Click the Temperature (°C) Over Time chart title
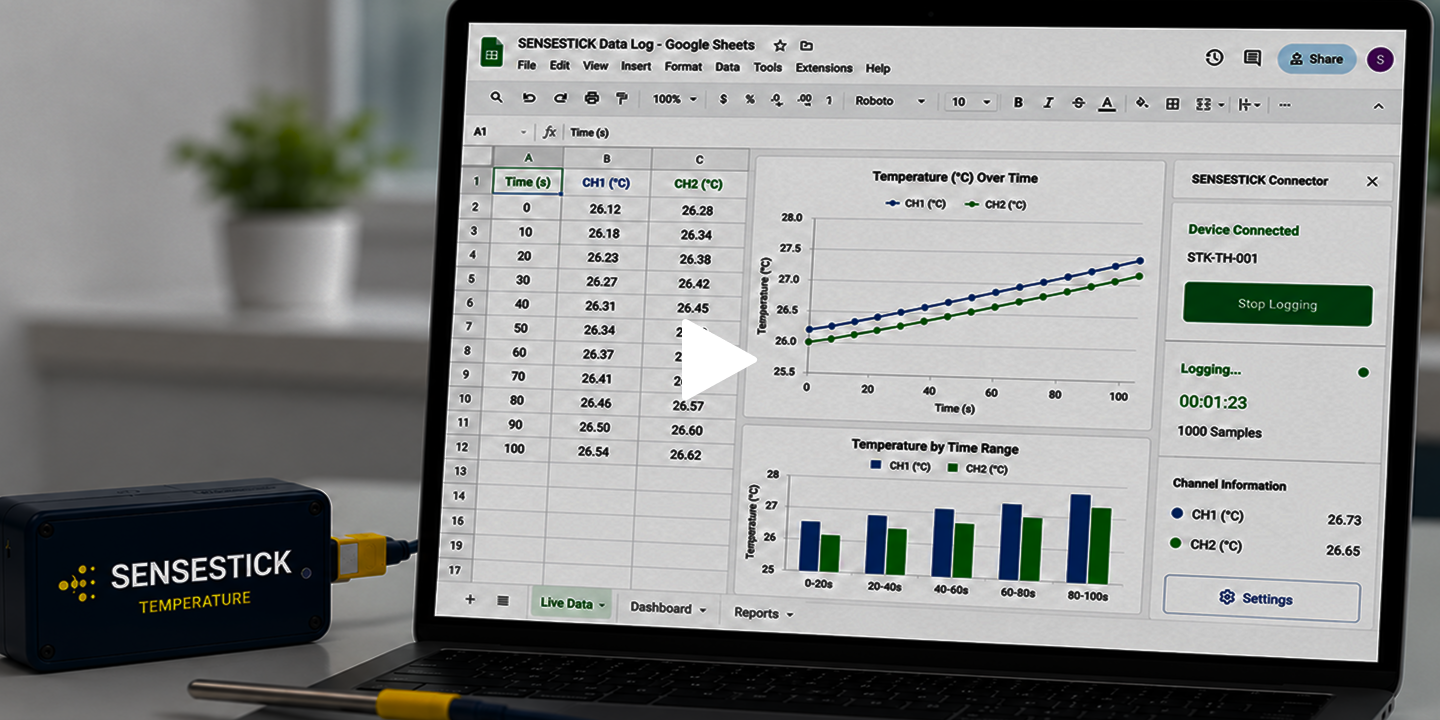This screenshot has width=1440, height=720. click(955, 178)
